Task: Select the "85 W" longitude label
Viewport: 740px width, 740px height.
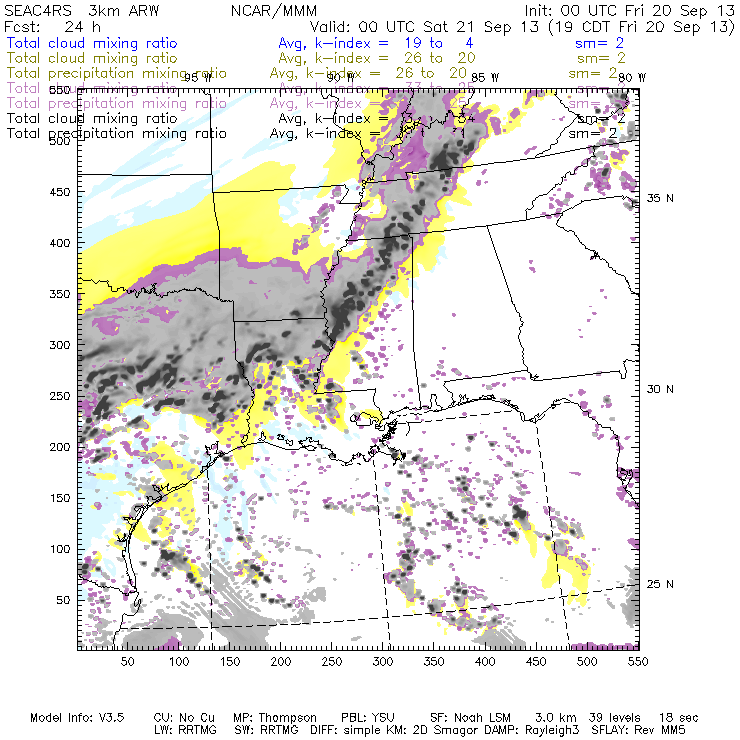Action: [485, 78]
